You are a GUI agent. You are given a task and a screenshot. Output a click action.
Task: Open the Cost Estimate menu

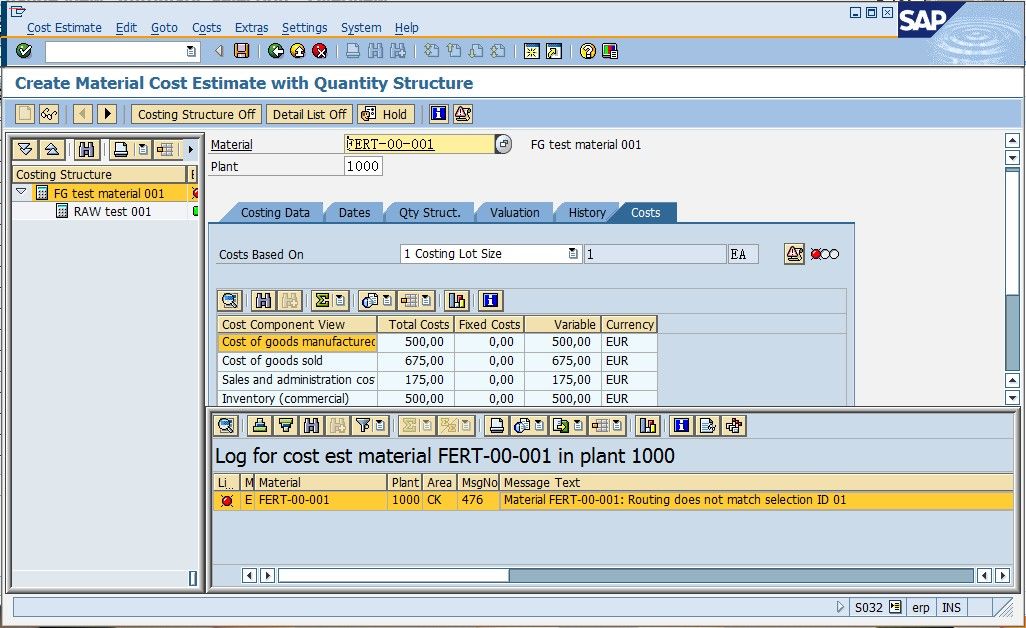pos(64,27)
